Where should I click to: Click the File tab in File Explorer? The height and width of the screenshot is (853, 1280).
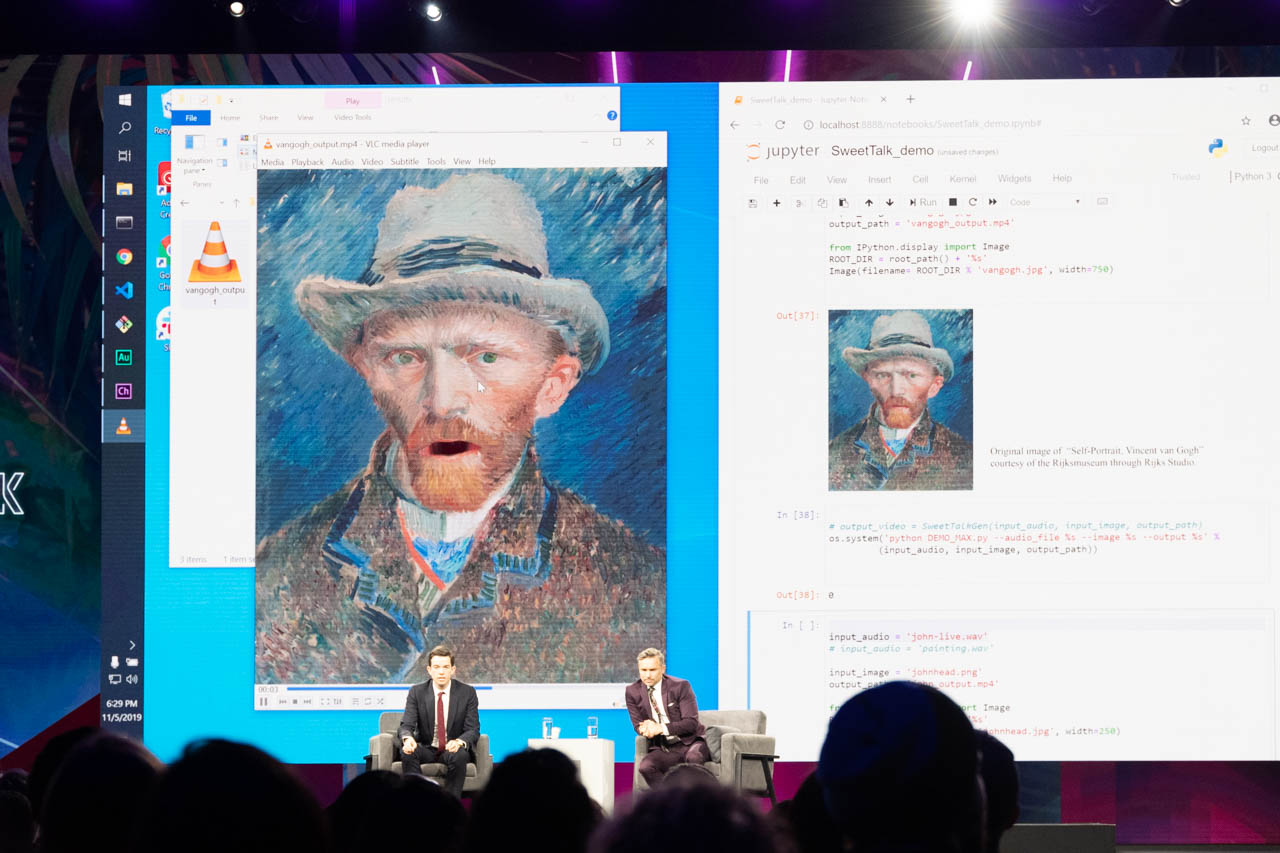pos(191,118)
